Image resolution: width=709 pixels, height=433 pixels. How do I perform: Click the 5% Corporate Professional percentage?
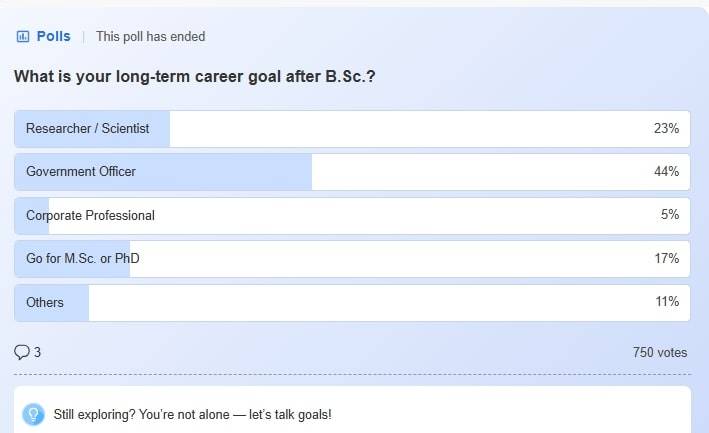coord(670,215)
